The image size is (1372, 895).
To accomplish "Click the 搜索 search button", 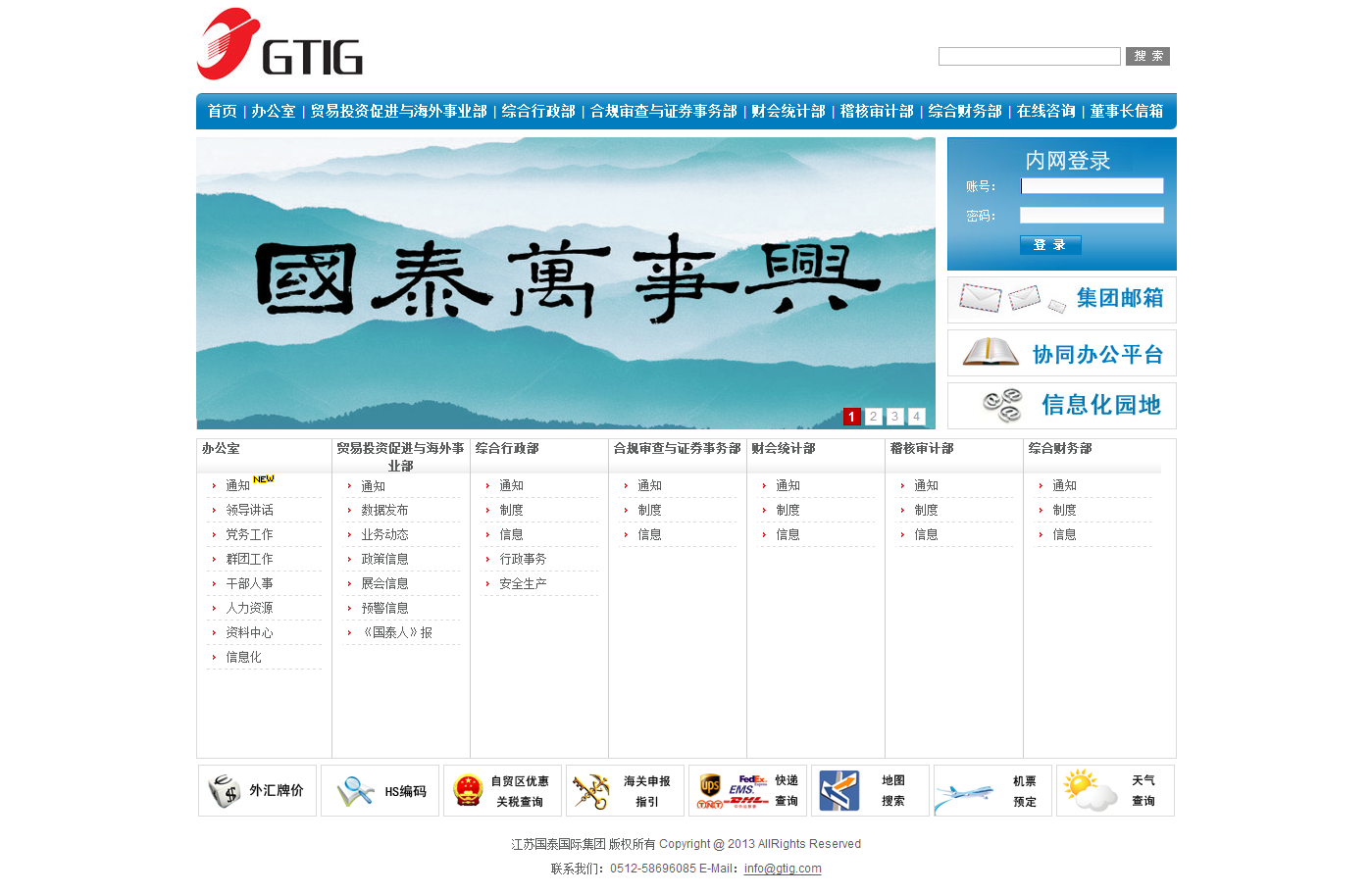I will coord(1147,56).
